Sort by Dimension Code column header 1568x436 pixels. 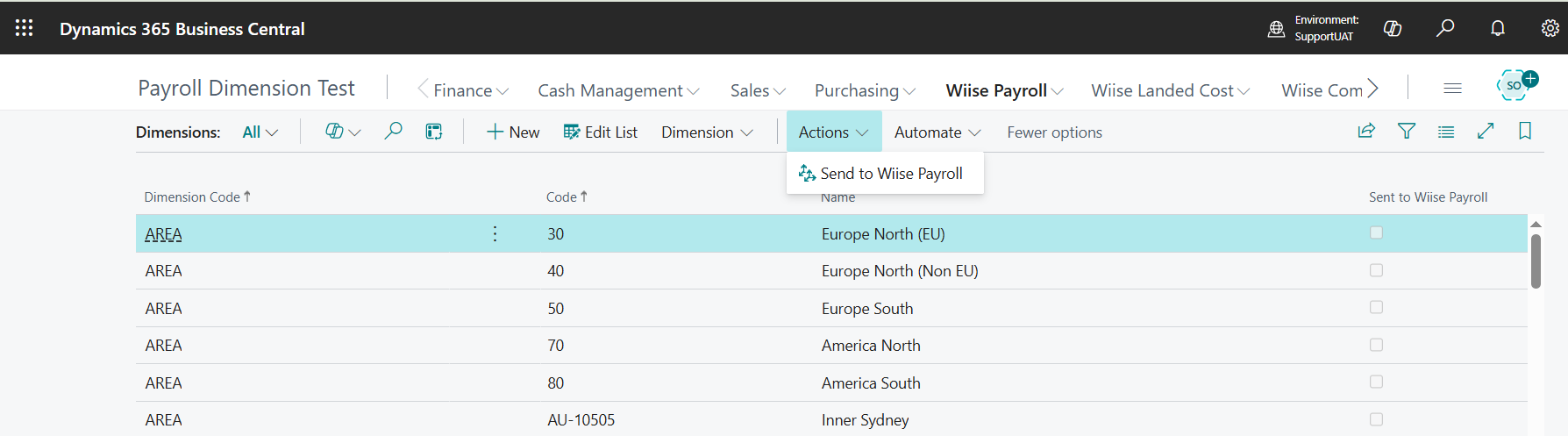coord(197,197)
